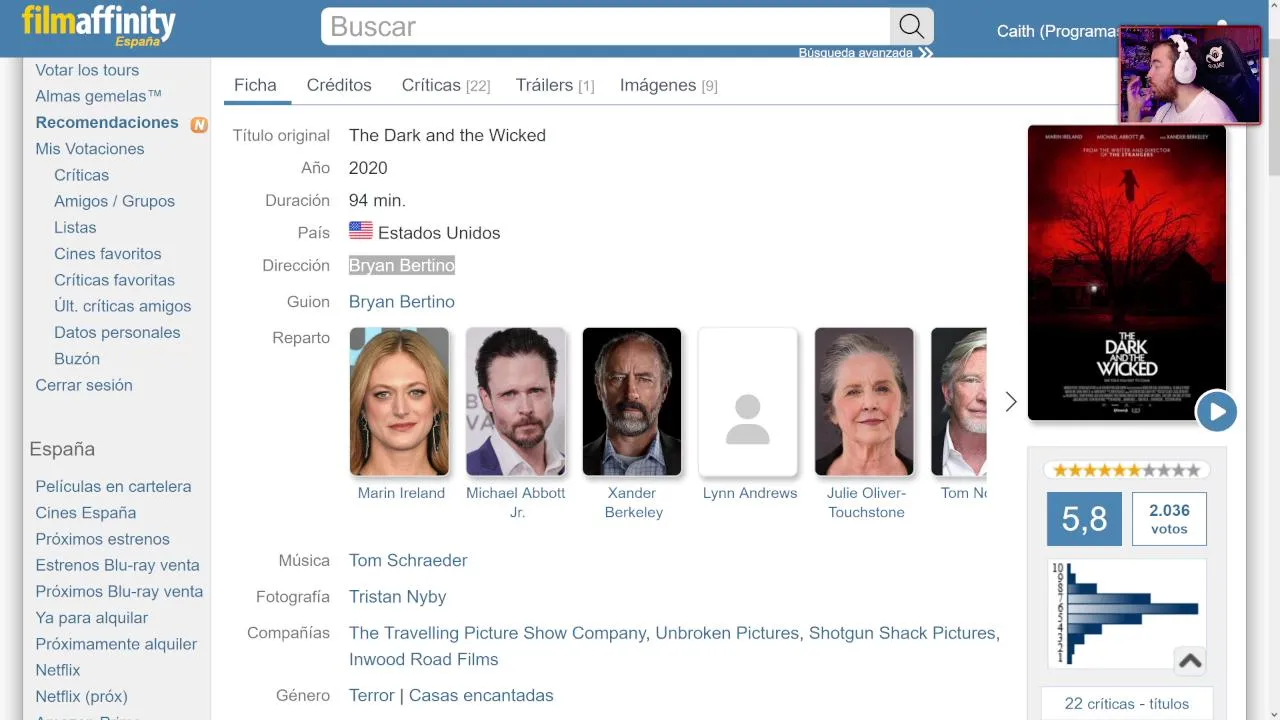Open Próximos estrenos
The image size is (1280, 720).
102,539
